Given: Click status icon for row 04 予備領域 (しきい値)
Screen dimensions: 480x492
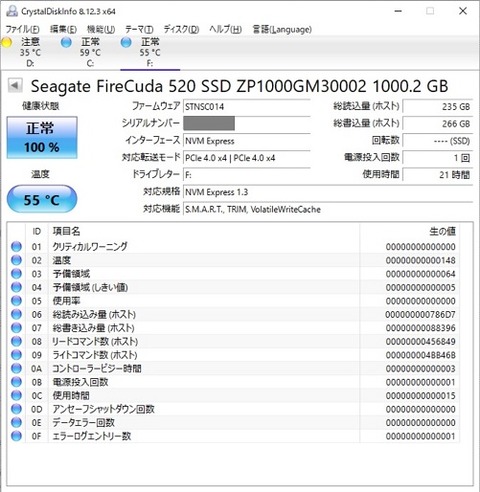Looking at the screenshot, I should pyautogui.click(x=16, y=287).
